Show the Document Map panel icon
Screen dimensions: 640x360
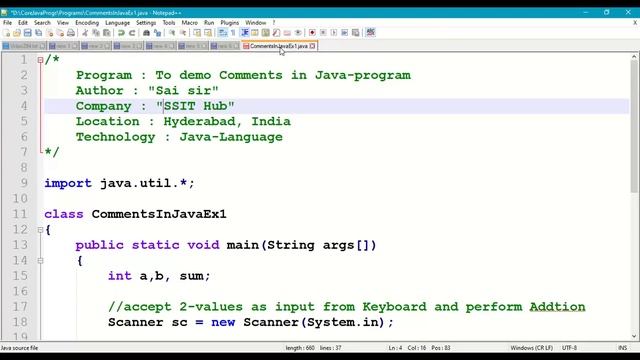pyautogui.click(x=266, y=33)
